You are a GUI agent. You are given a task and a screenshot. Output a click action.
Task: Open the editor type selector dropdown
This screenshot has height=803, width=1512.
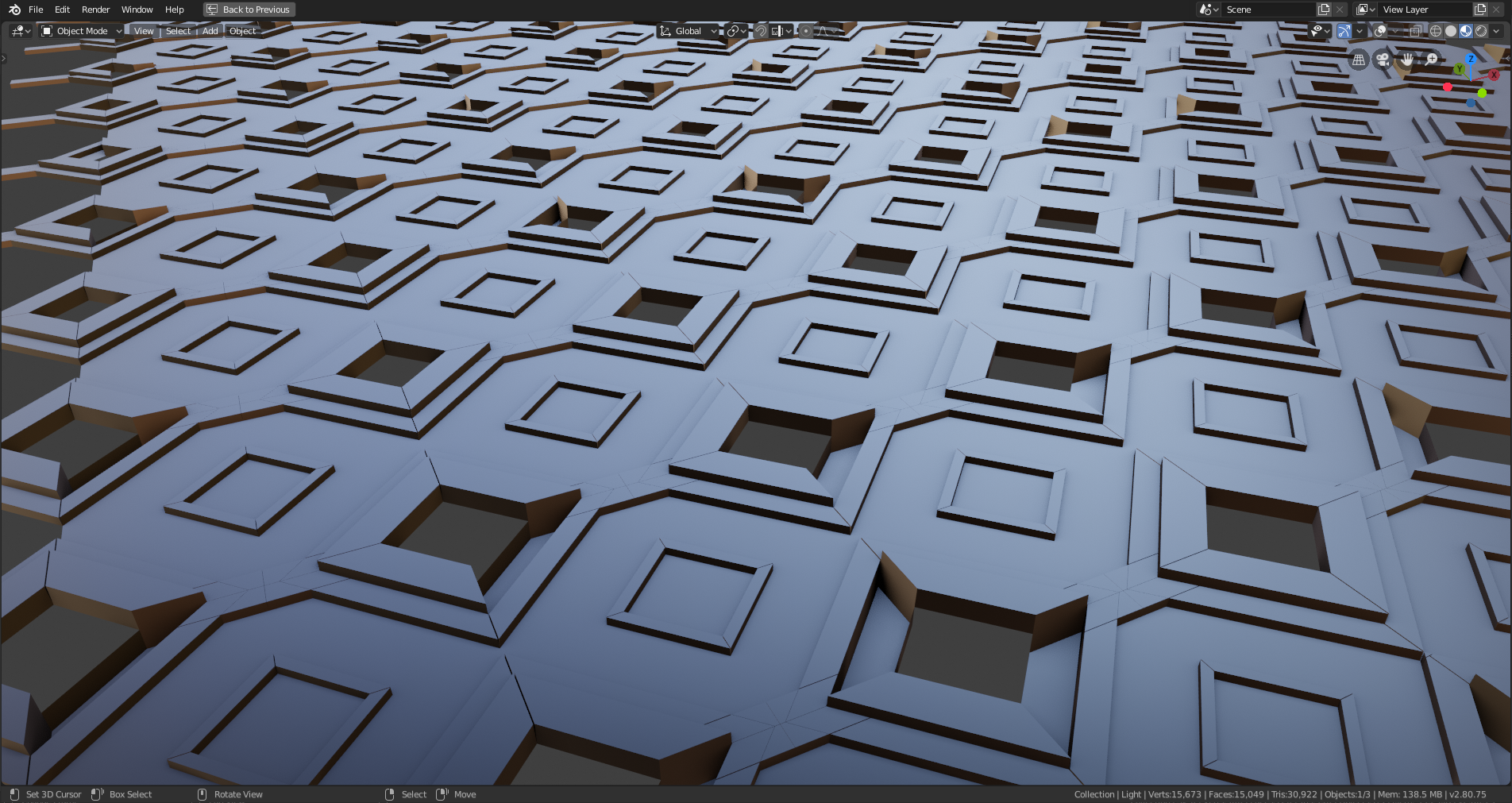[x=21, y=31]
